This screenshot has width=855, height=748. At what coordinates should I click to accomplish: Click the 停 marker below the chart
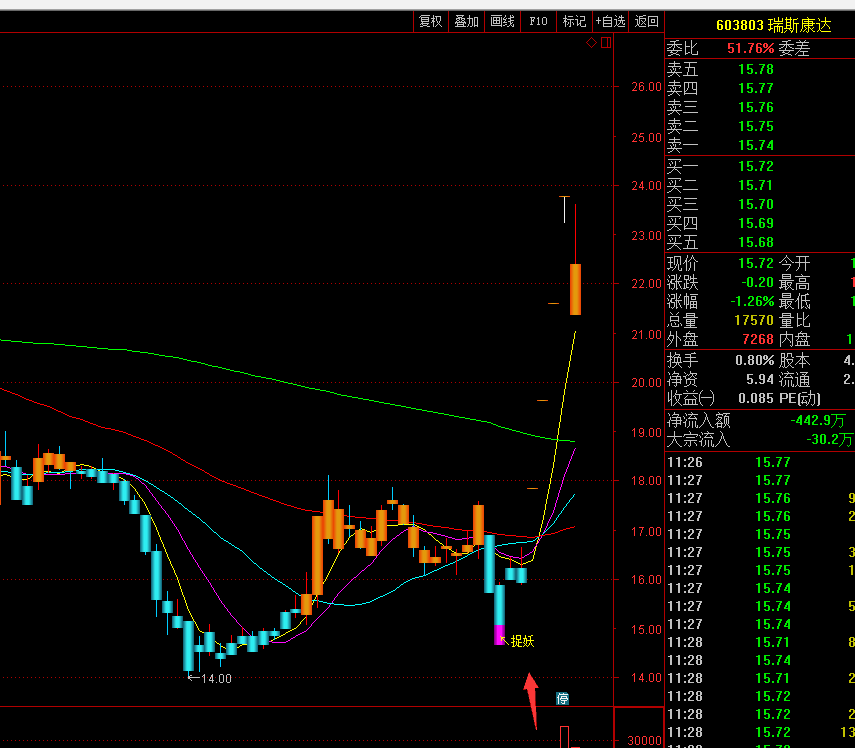[562, 698]
